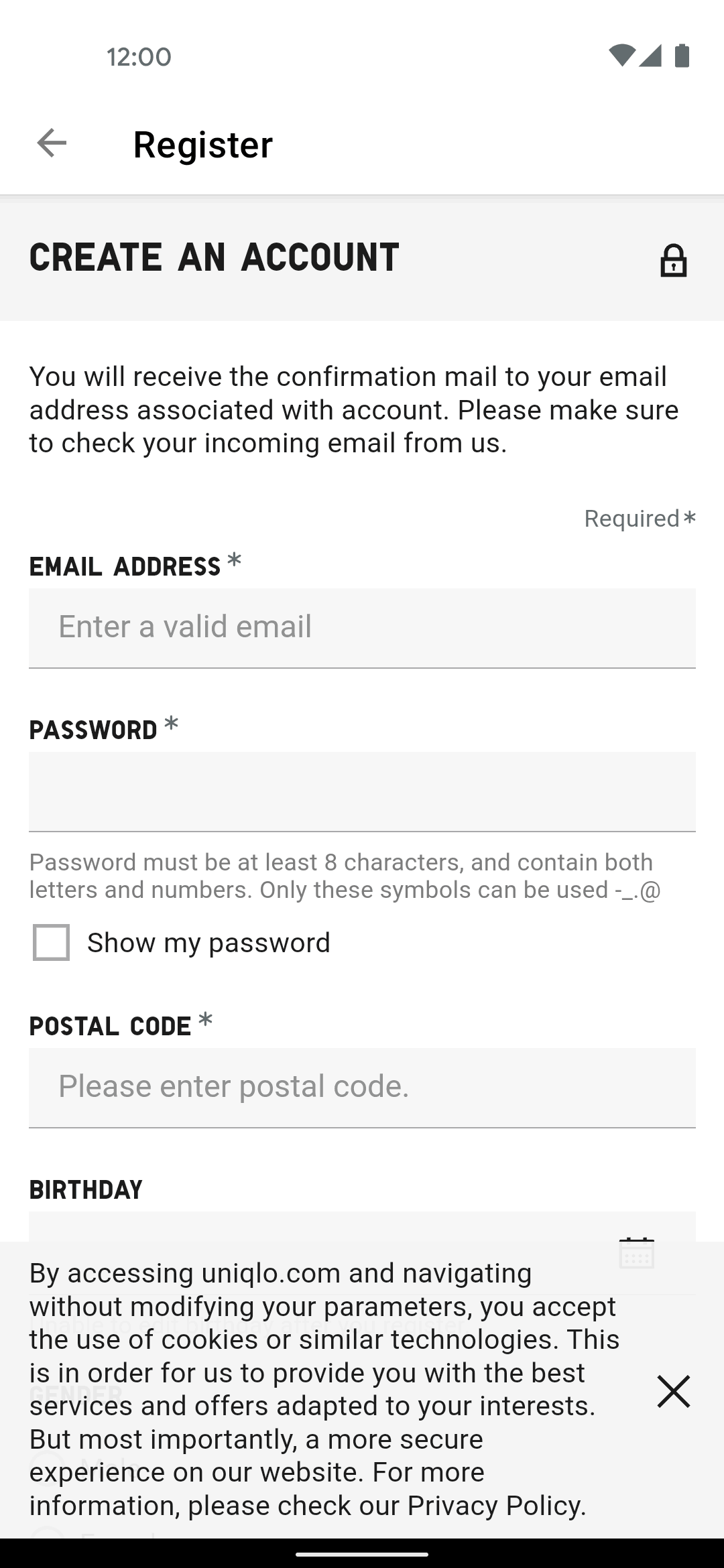
Task: Focus the Email Address input field
Action: (362, 628)
